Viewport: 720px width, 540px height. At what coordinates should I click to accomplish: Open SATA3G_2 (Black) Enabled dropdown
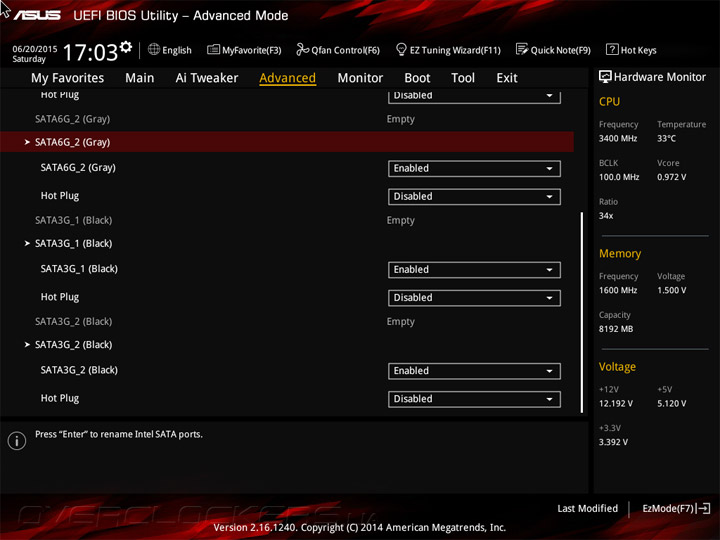coord(474,371)
